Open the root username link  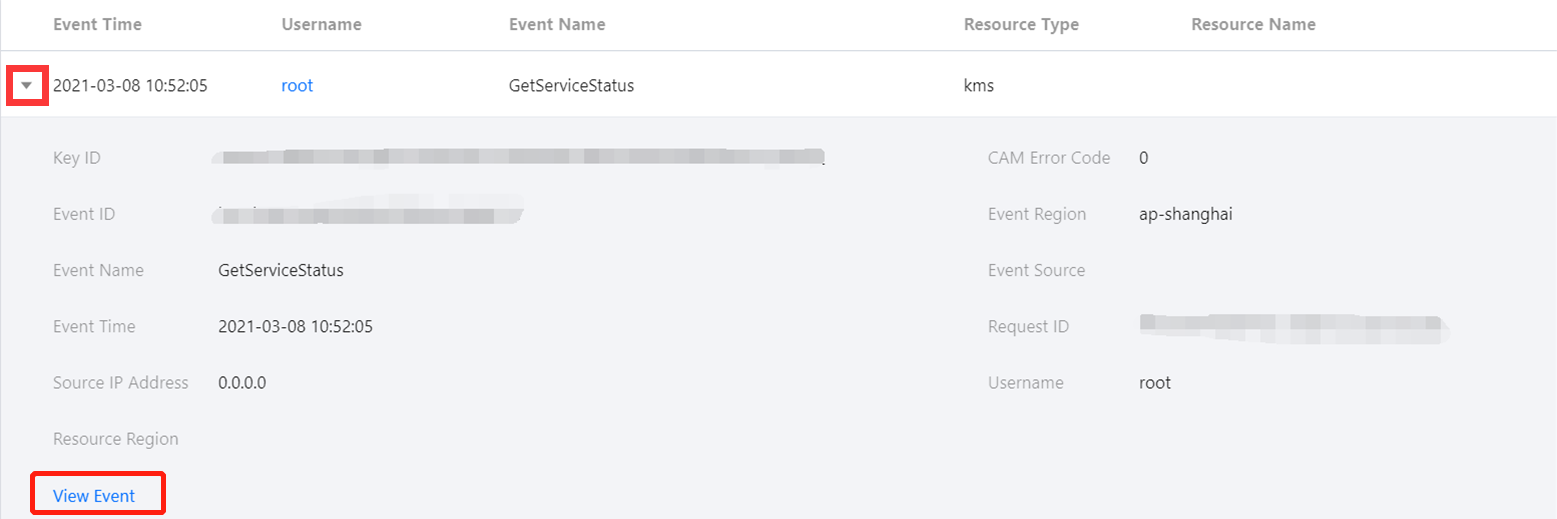(x=297, y=86)
